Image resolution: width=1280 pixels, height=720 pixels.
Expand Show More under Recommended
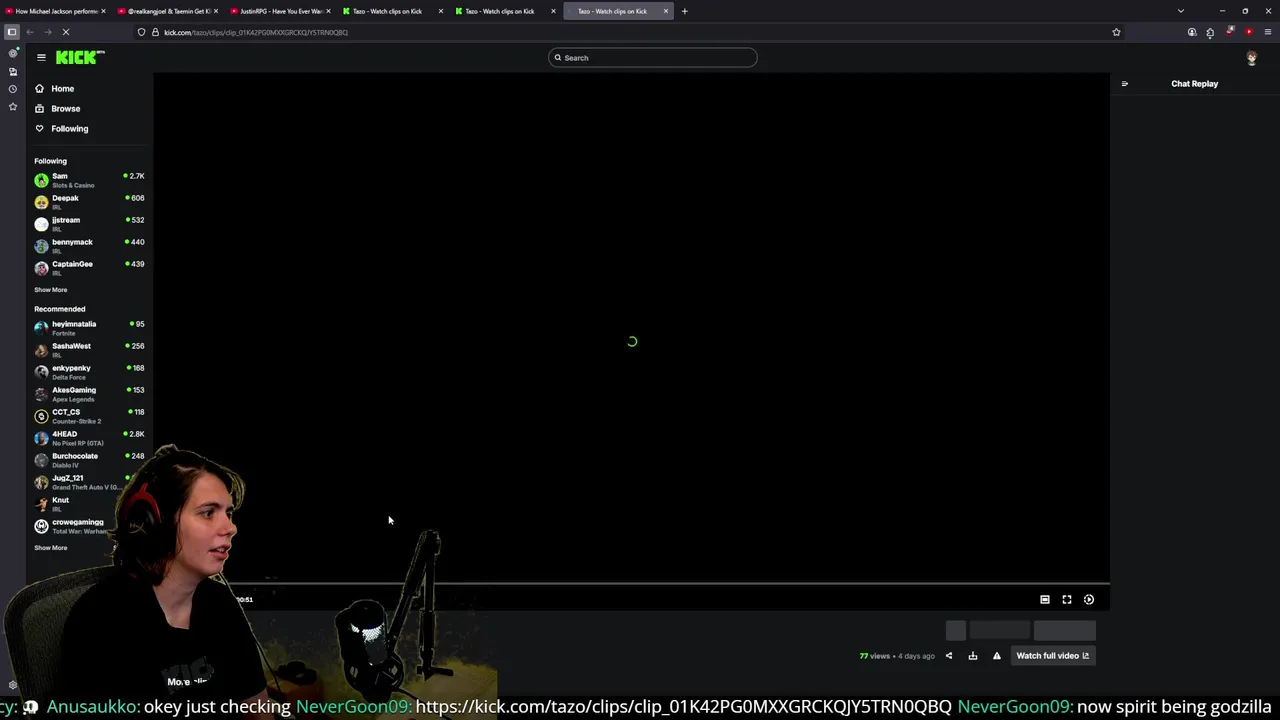click(51, 548)
